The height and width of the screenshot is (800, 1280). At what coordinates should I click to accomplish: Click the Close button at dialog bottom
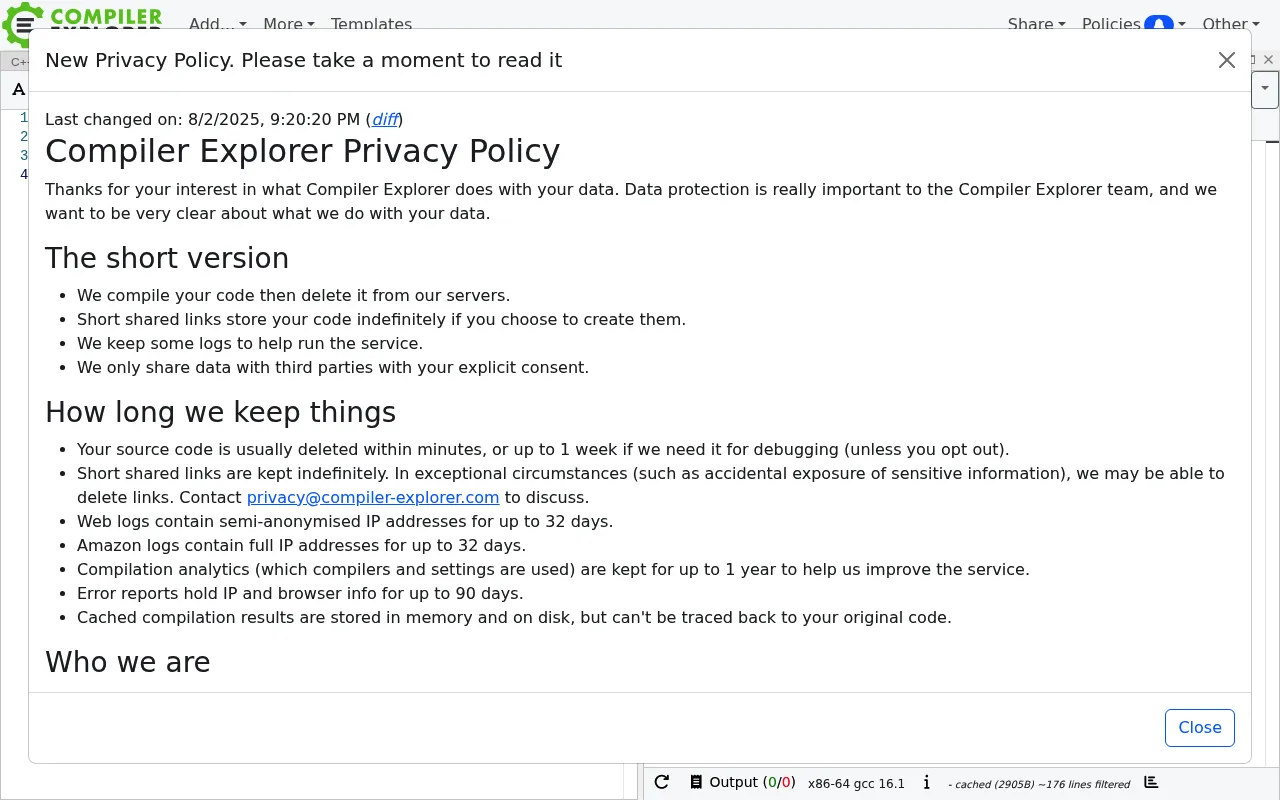point(1200,728)
